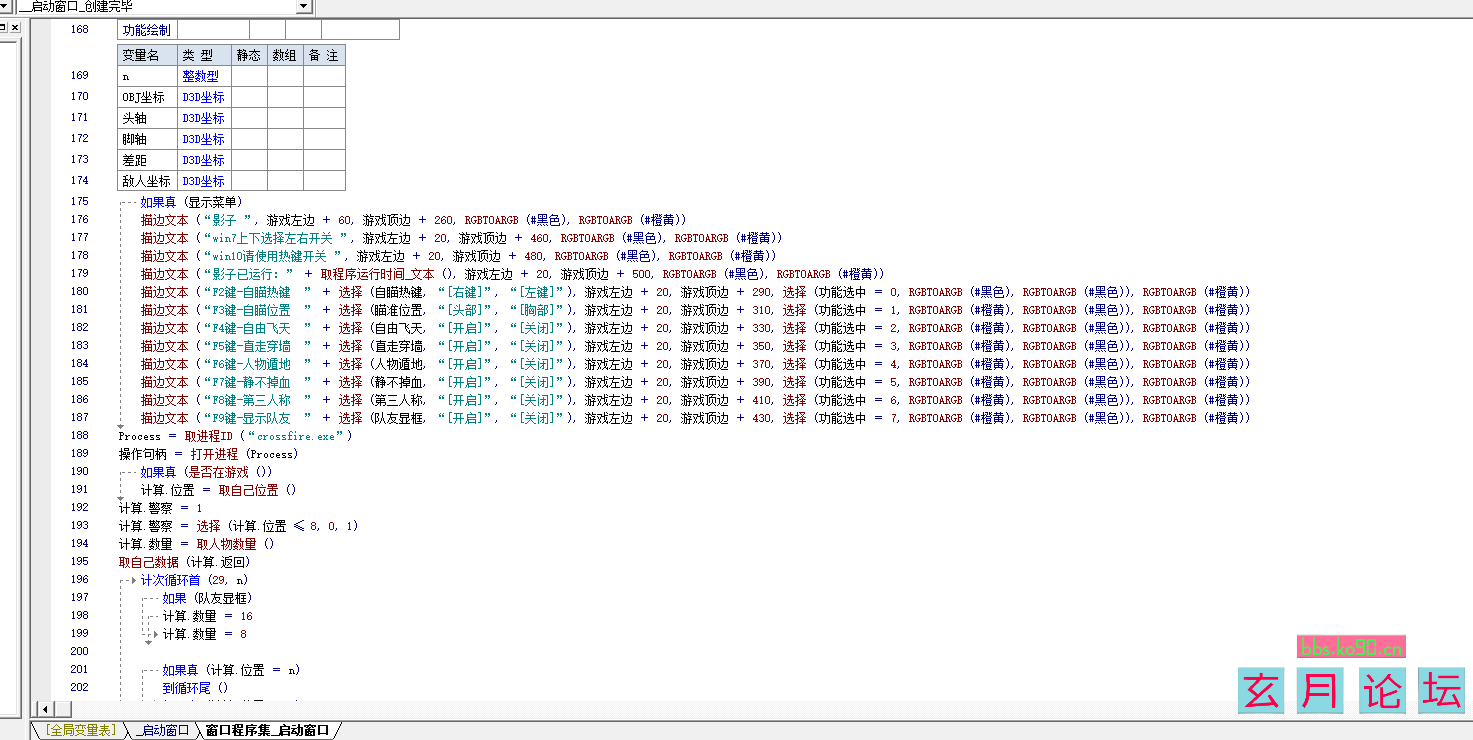The height and width of the screenshot is (740, 1473).
Task: Switch to the [全局变量表] tab
Action: (81, 730)
